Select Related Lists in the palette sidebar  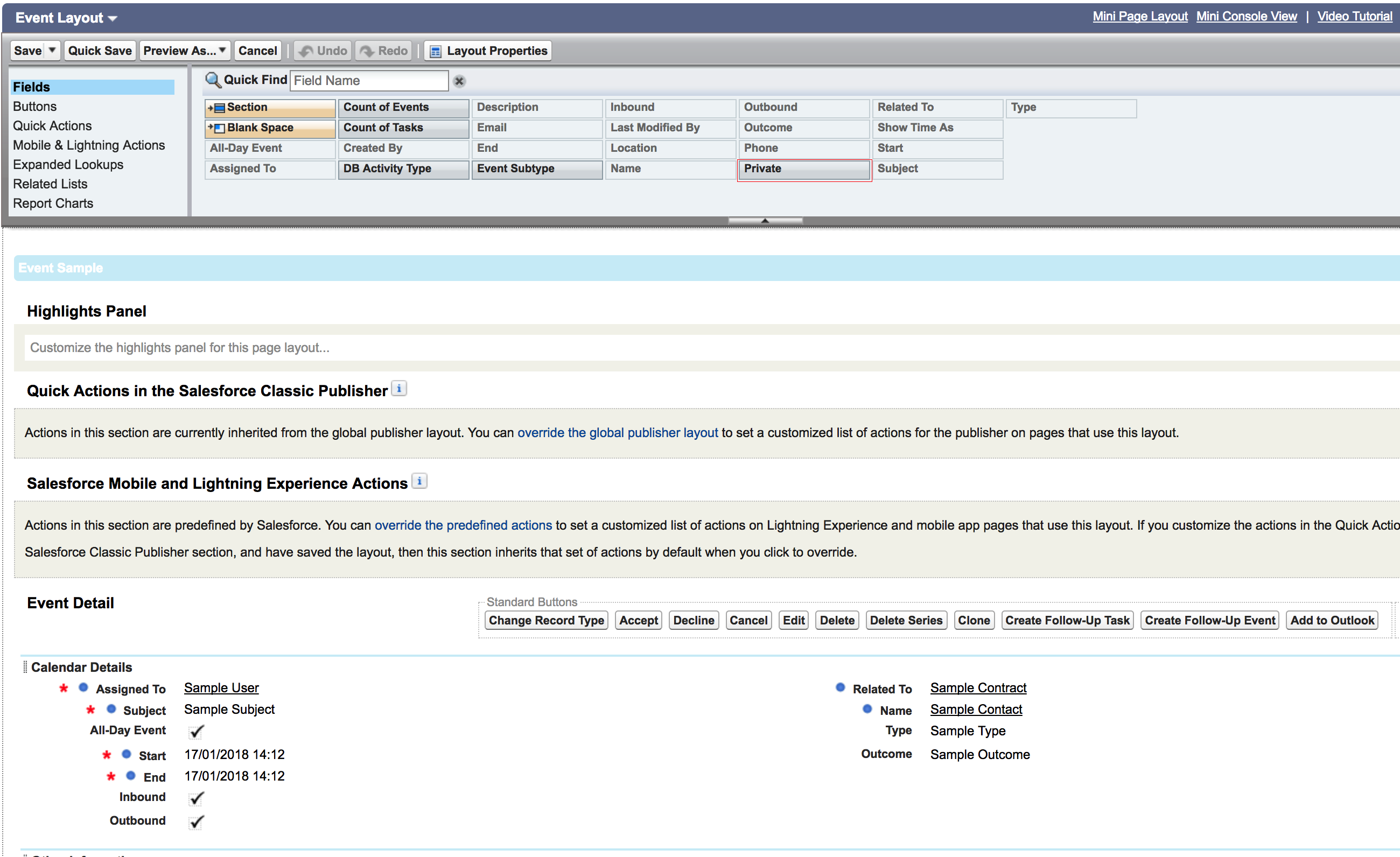(50, 184)
